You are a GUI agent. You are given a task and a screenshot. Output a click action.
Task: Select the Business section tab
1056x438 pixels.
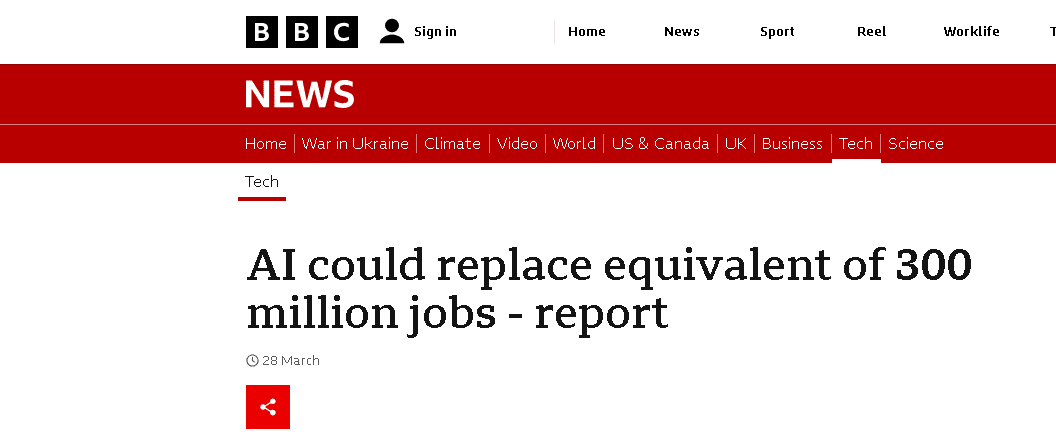point(792,144)
